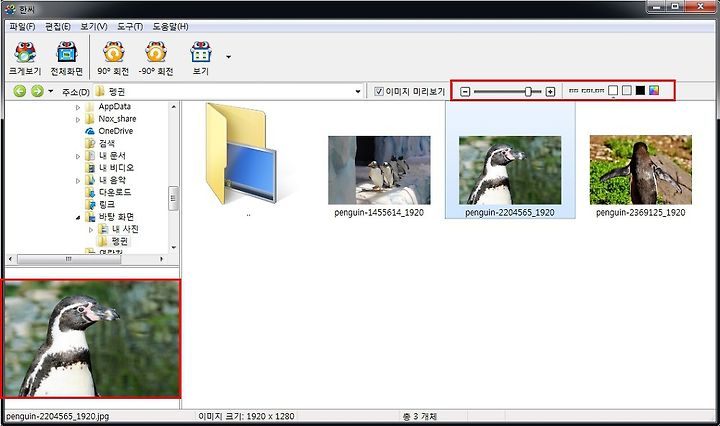The width and height of the screenshot is (720, 426).
Task: Open navigation history dropdown arrow
Action: point(51,91)
